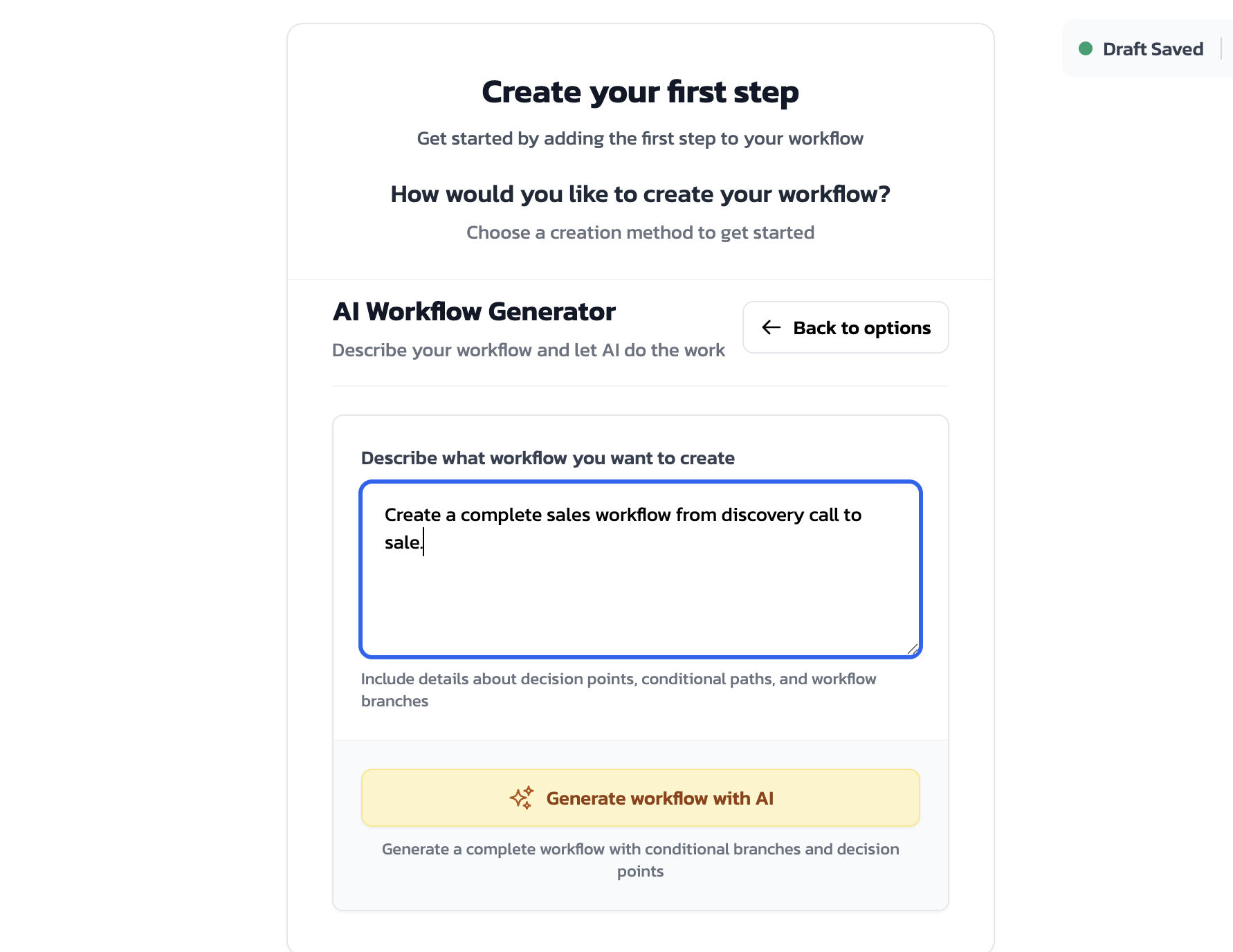Generate the workflow with AI
Viewport: 1233px width, 952px height.
coord(640,798)
